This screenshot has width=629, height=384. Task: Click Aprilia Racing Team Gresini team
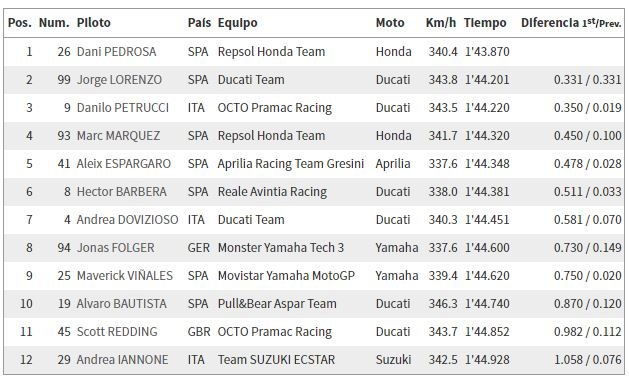point(291,164)
